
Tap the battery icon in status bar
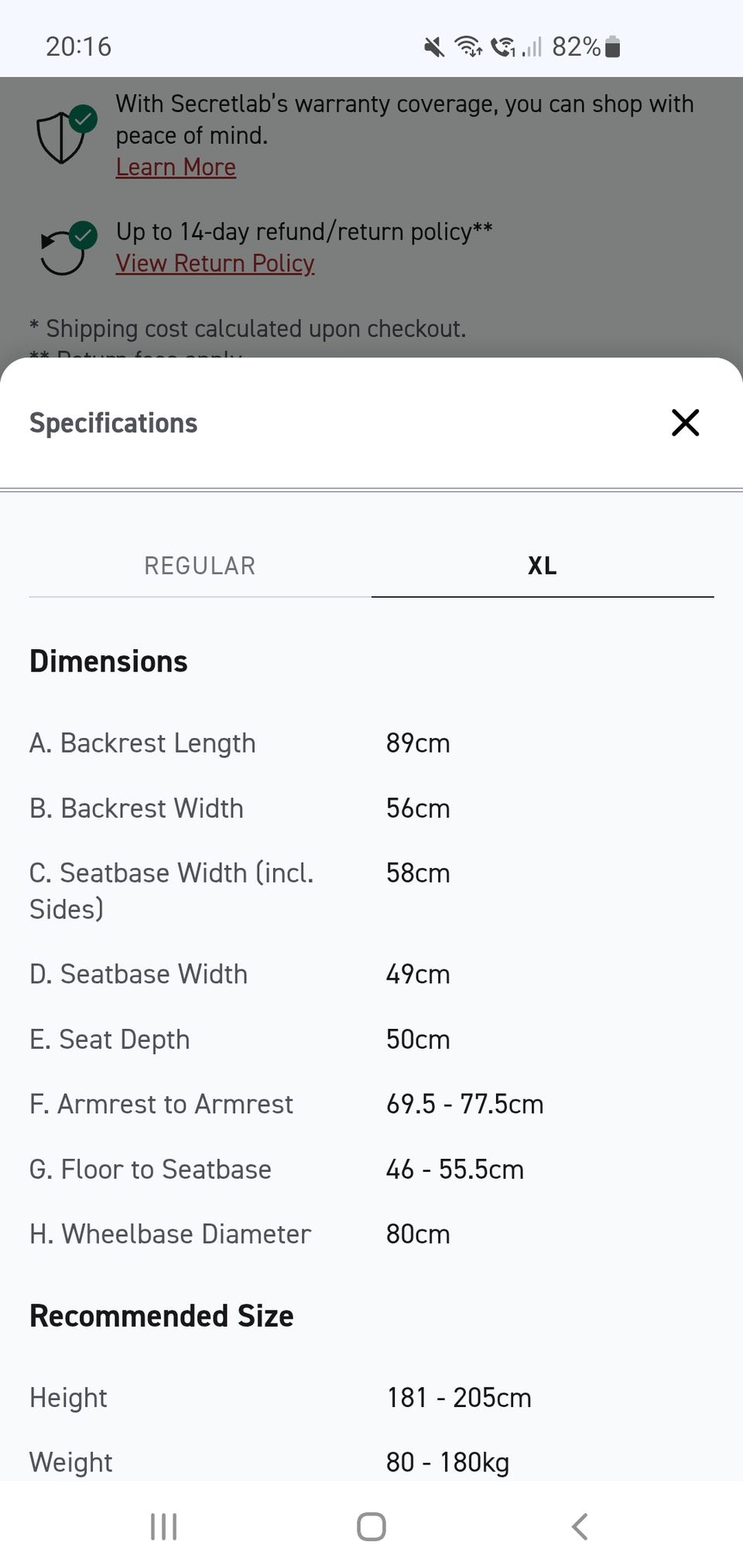coord(612,47)
